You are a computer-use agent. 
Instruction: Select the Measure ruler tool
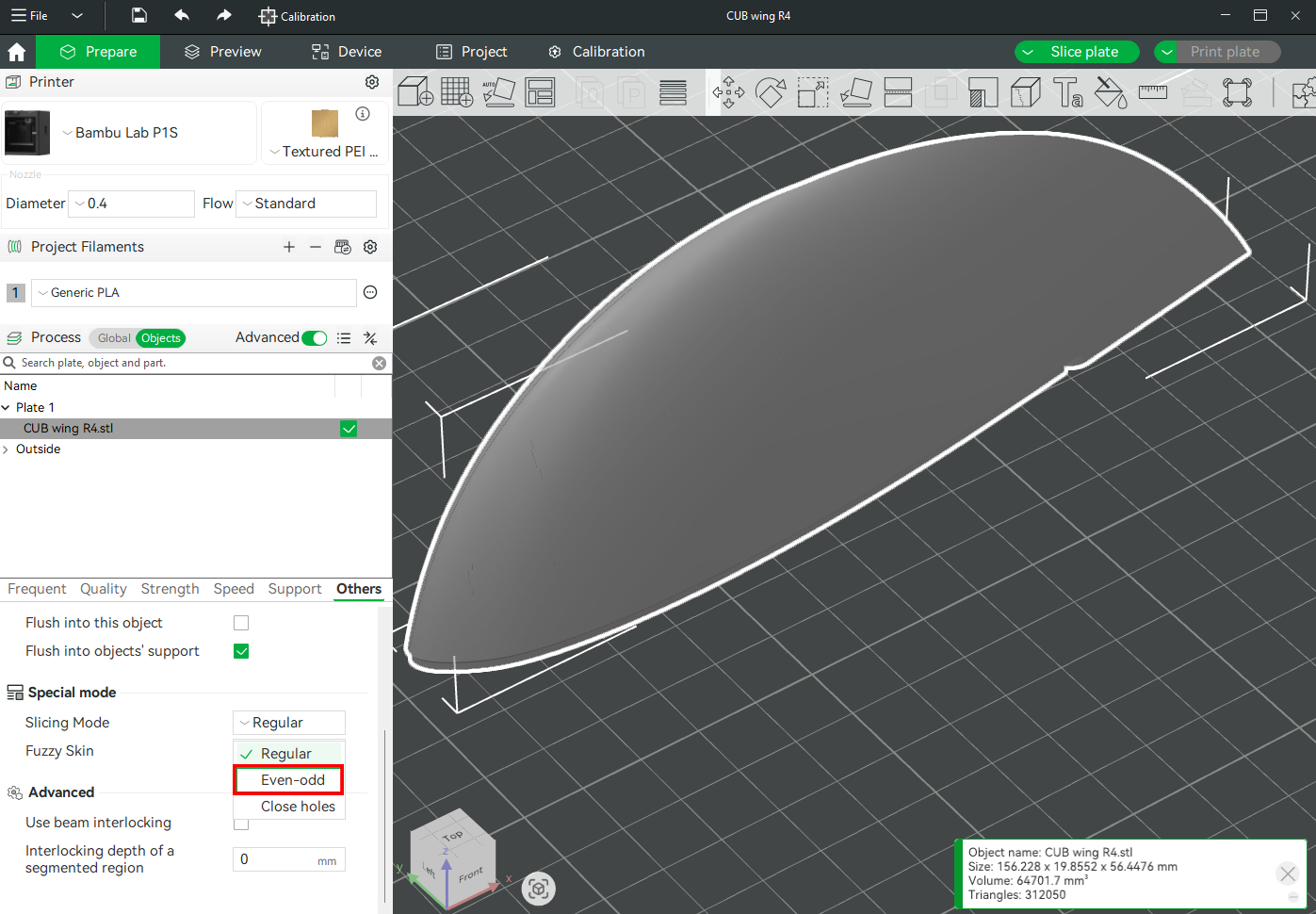coord(1153,92)
